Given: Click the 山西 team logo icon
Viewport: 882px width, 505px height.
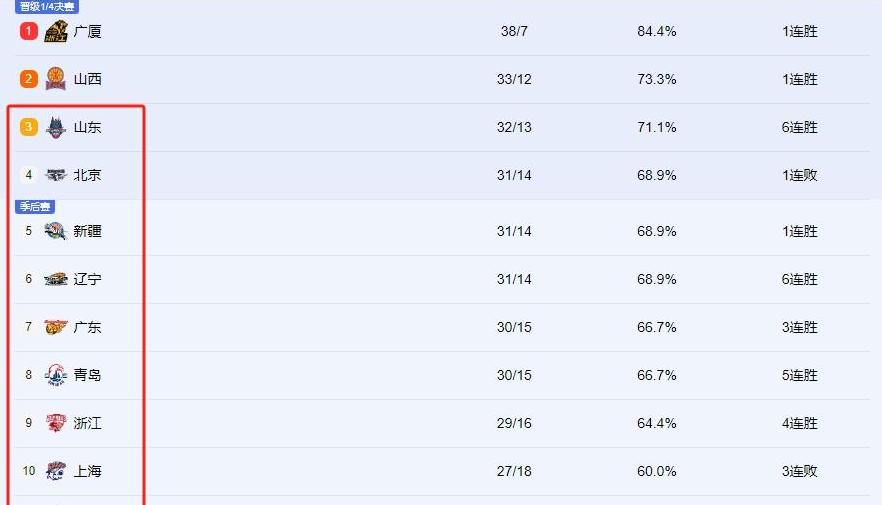Looking at the screenshot, I should (56, 79).
